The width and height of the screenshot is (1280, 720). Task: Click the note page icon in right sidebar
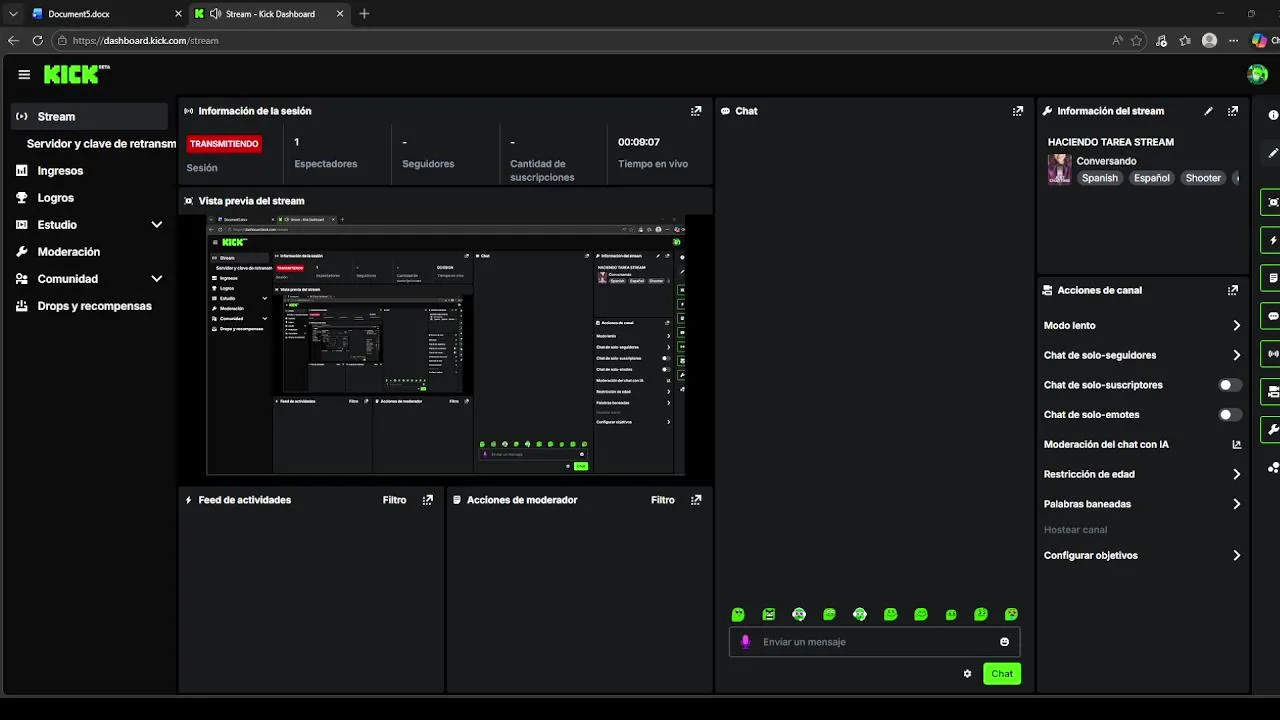1272,278
